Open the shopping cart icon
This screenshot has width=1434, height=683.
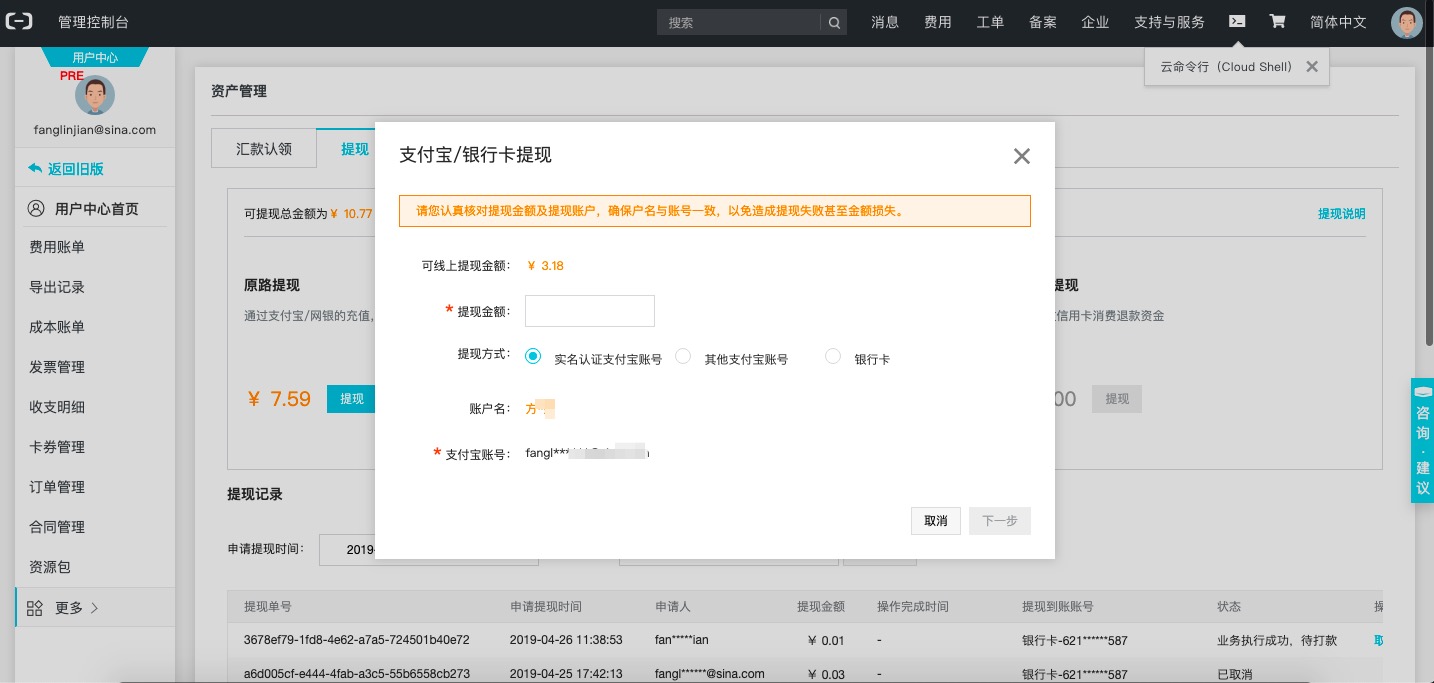pyautogui.click(x=1277, y=21)
